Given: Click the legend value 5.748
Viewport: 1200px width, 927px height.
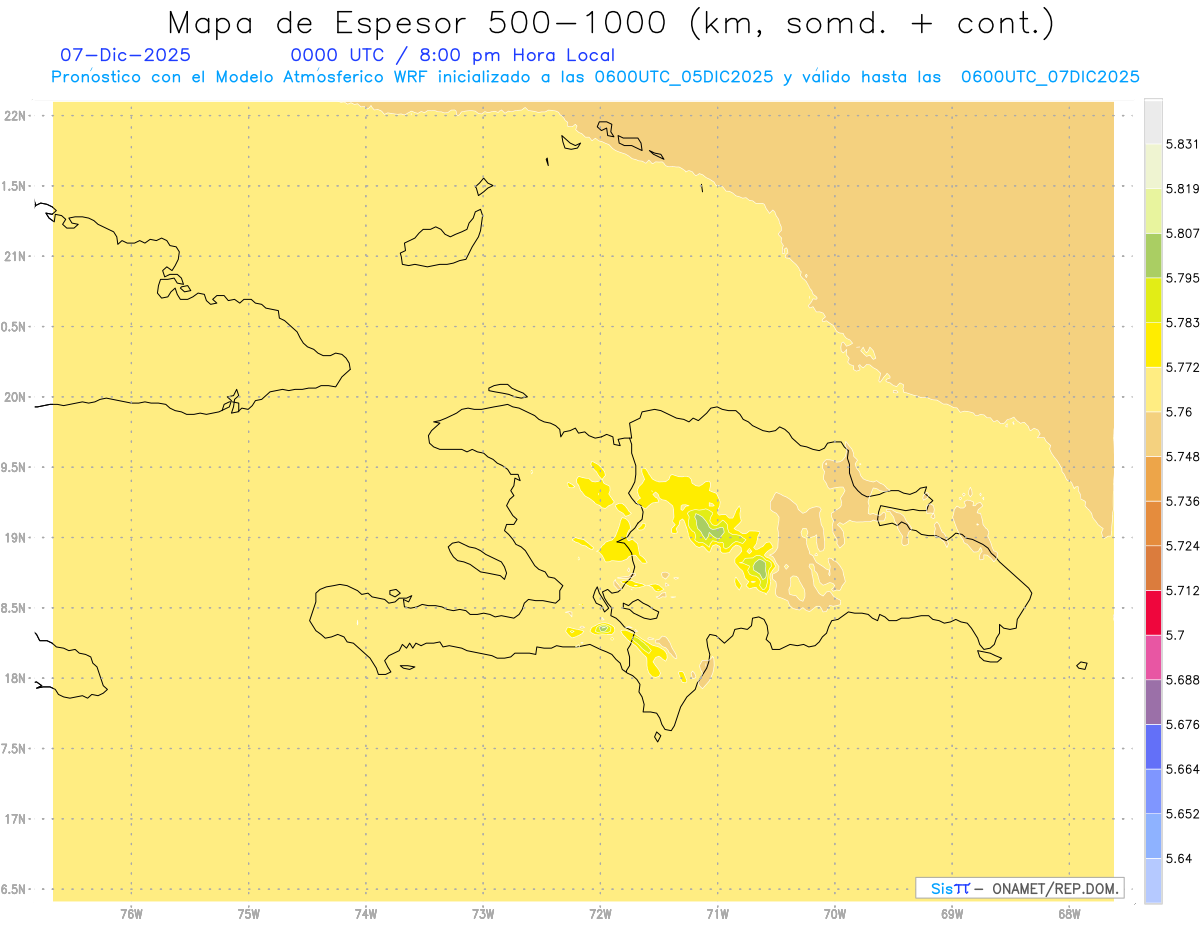Looking at the screenshot, I should [1183, 456].
